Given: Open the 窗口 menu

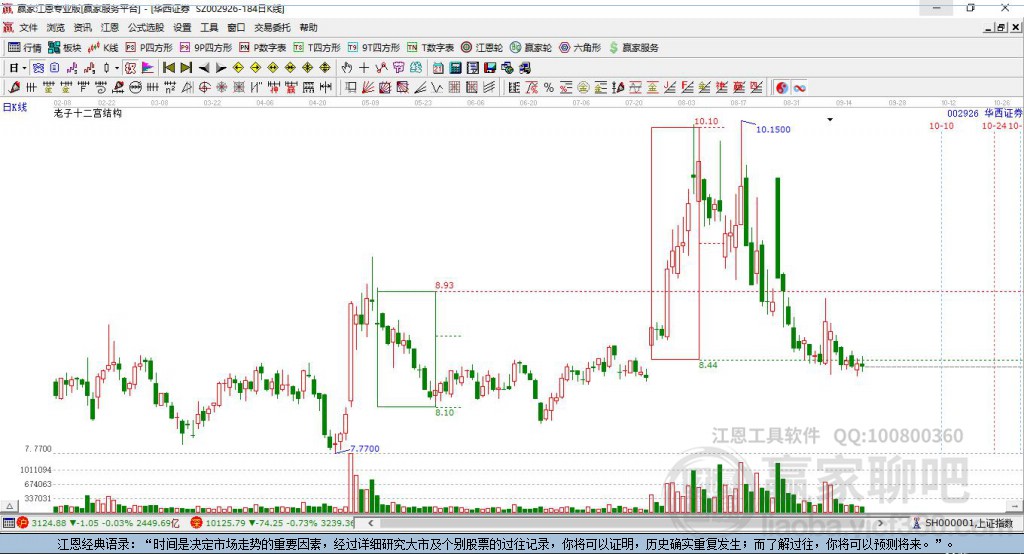Looking at the screenshot, I should click(x=236, y=27).
